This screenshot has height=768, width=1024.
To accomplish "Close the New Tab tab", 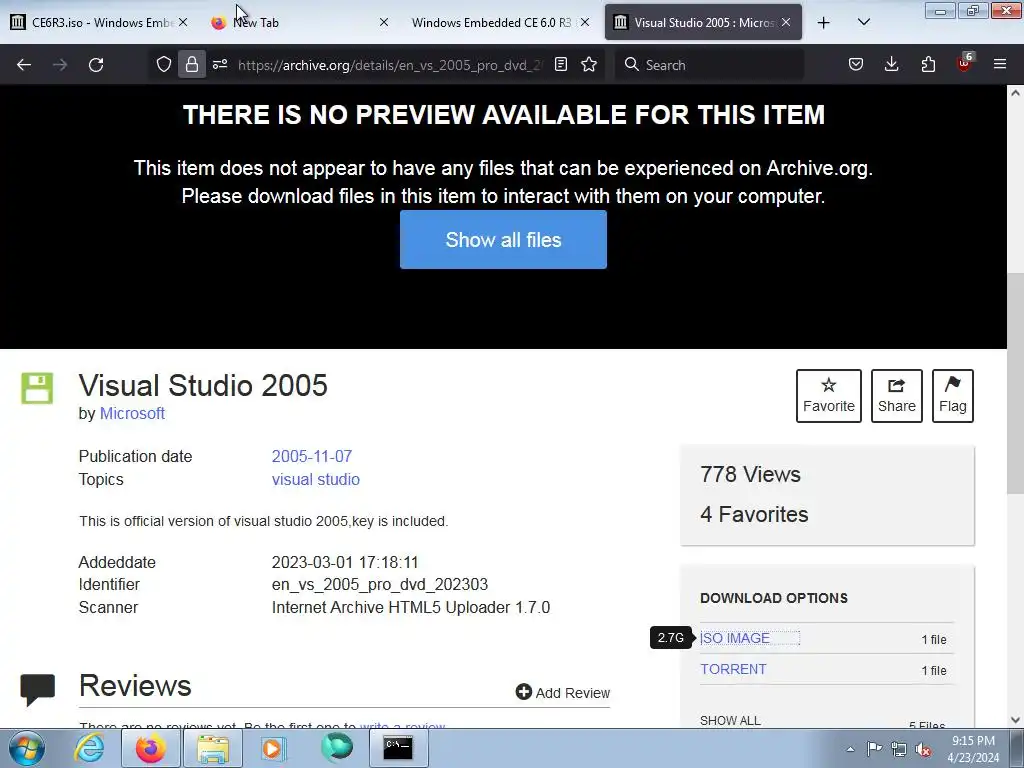I will (384, 22).
